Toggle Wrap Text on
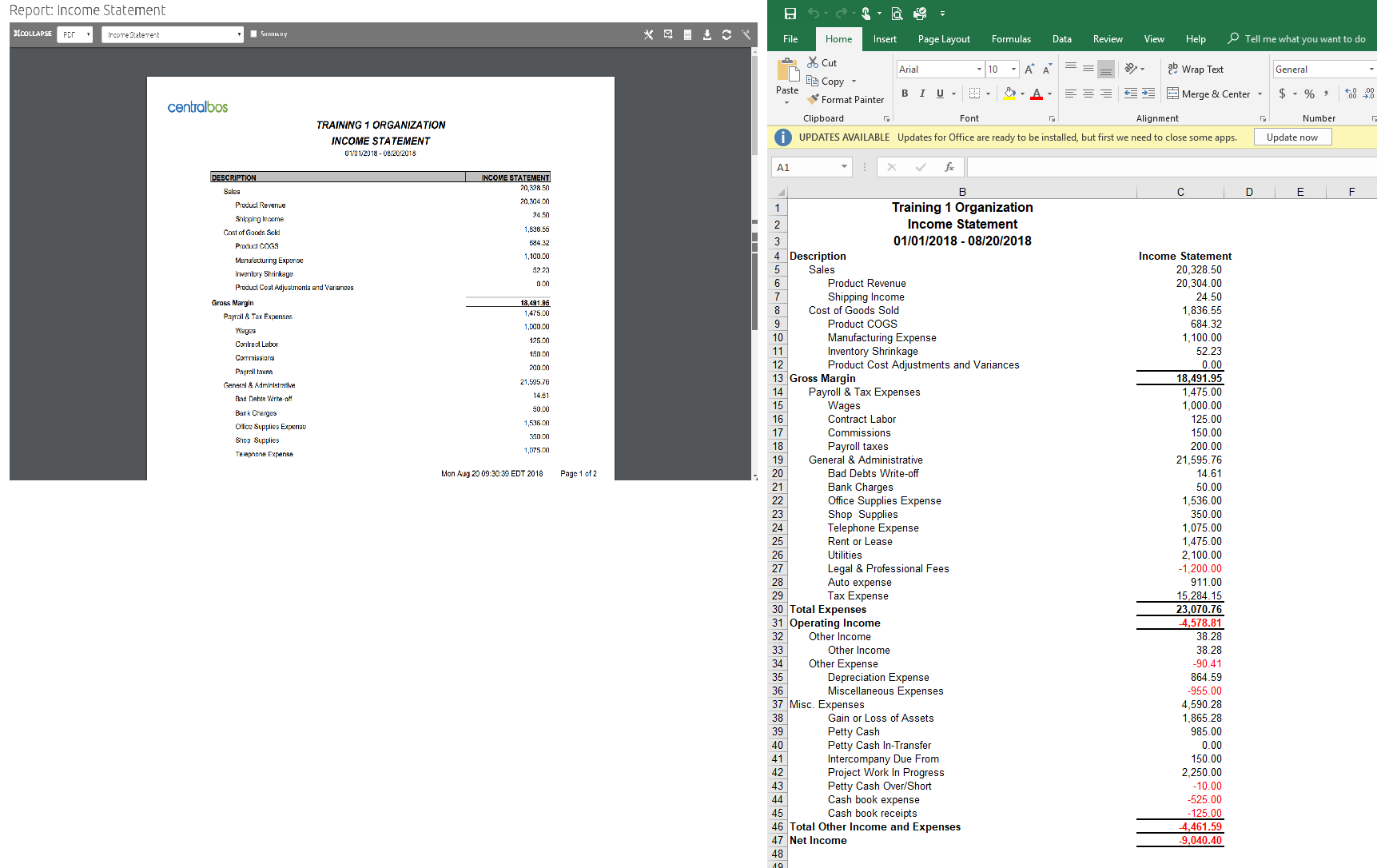 pos(1196,70)
